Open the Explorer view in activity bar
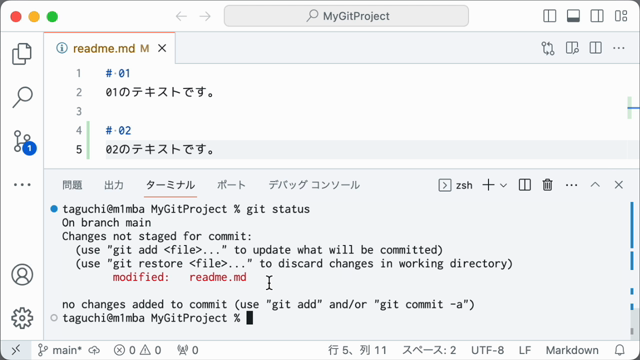 coord(22,54)
